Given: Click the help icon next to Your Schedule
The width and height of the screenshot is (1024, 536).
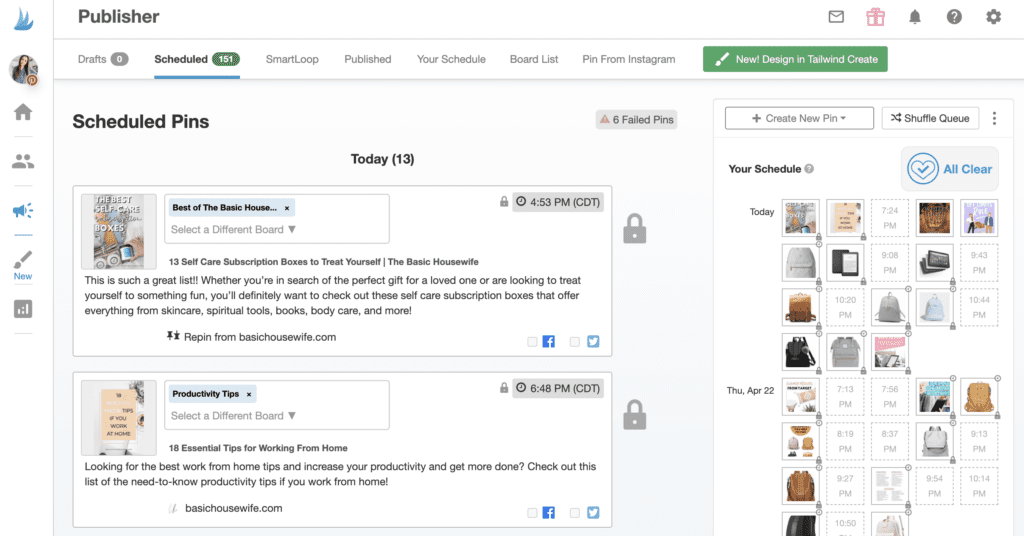Looking at the screenshot, I should [809, 169].
